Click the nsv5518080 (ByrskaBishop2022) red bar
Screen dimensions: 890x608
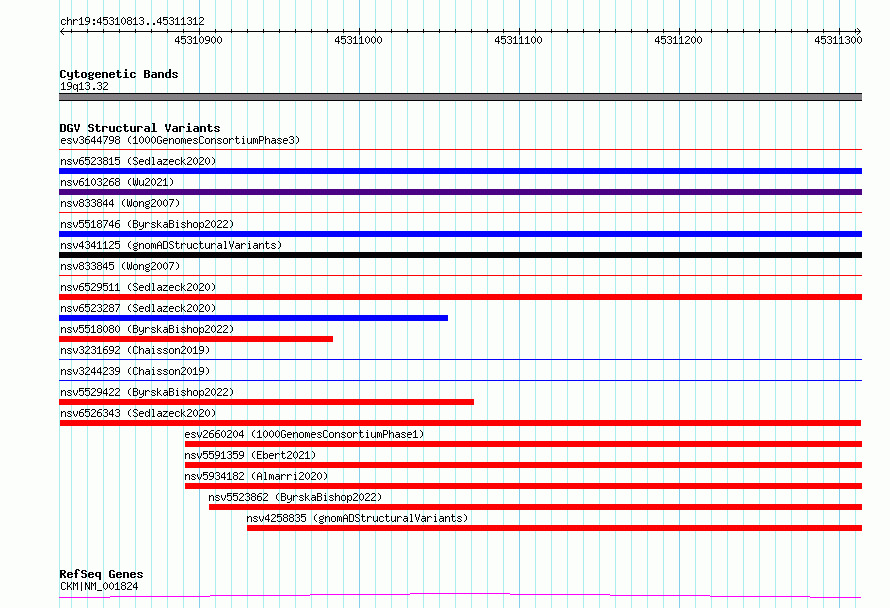tap(196, 339)
